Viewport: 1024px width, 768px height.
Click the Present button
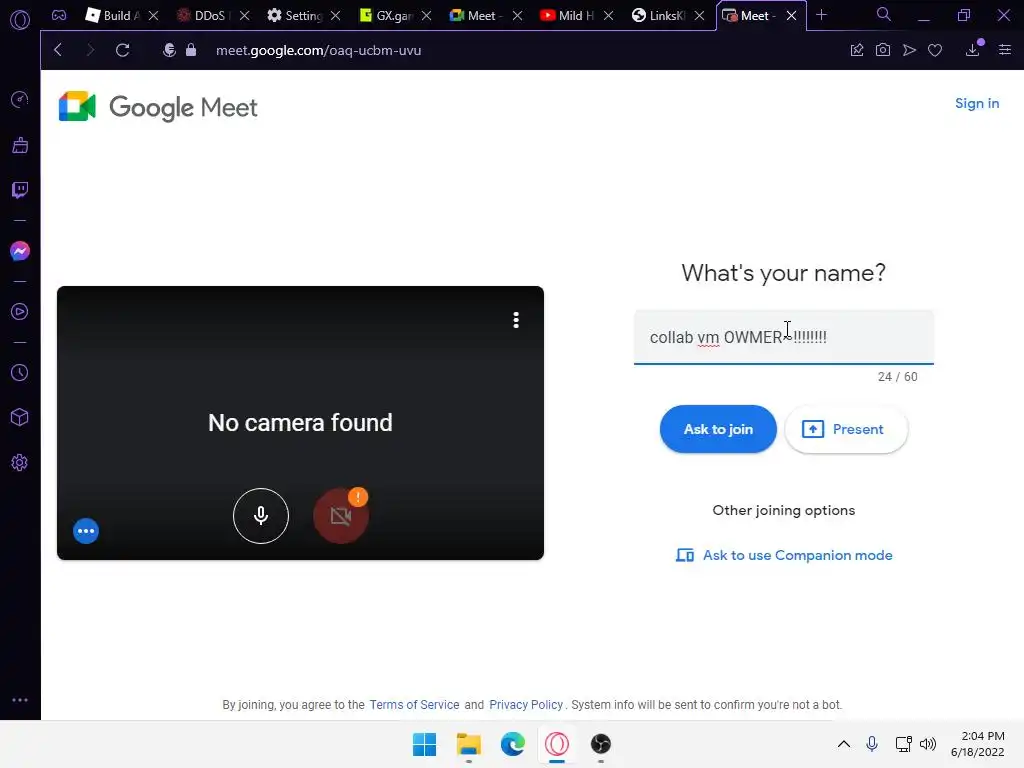[x=846, y=429]
